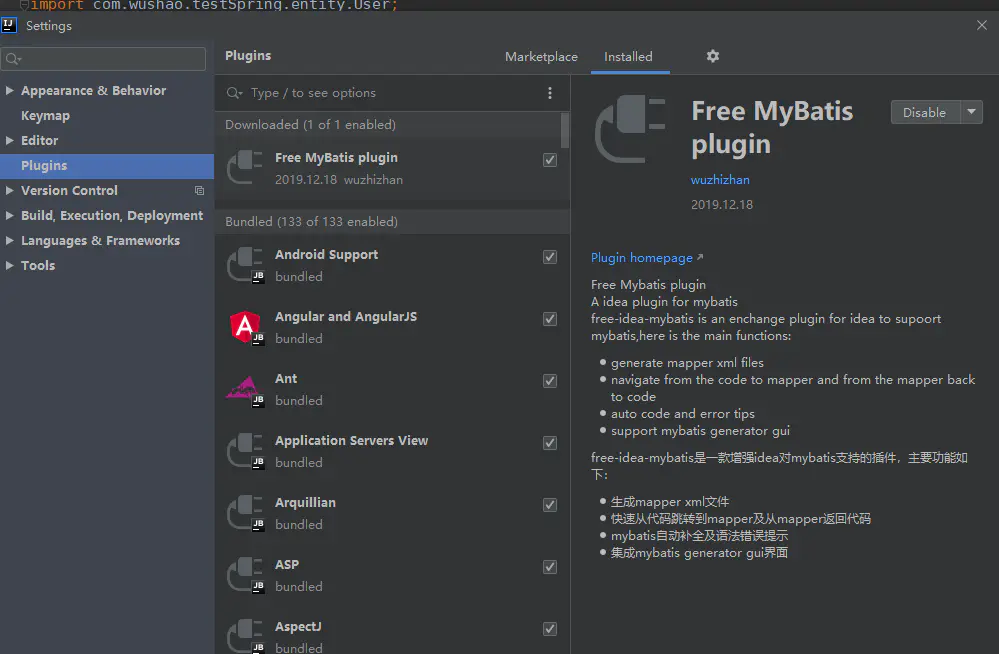The image size is (999, 654).
Task: Select the Installed tab
Action: [628, 57]
